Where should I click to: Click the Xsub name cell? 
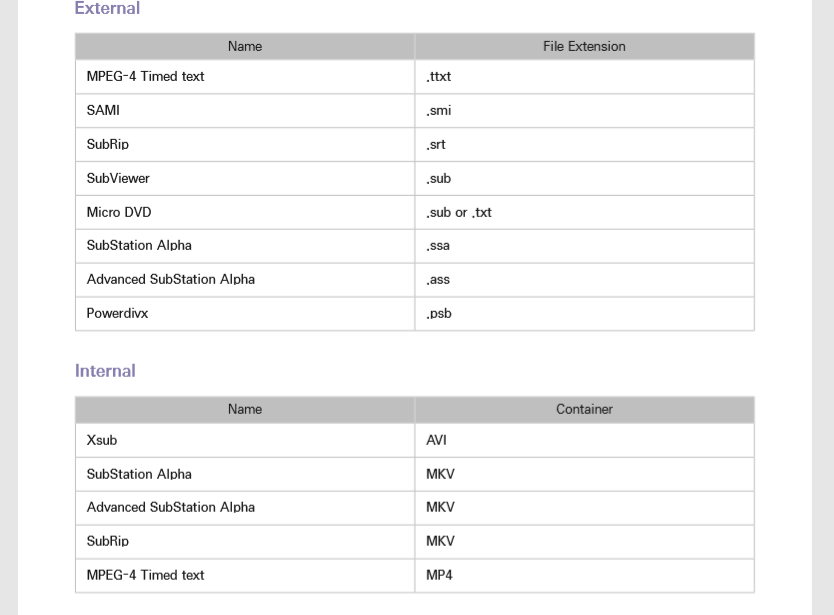[x=102, y=441]
